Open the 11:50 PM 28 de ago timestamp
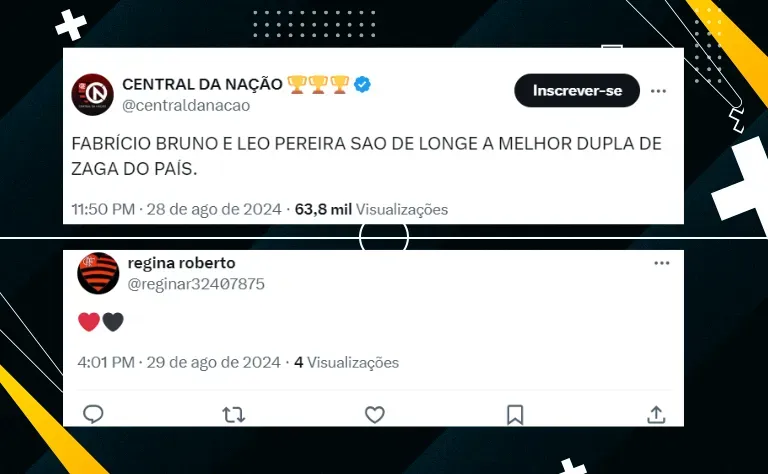 point(177,210)
